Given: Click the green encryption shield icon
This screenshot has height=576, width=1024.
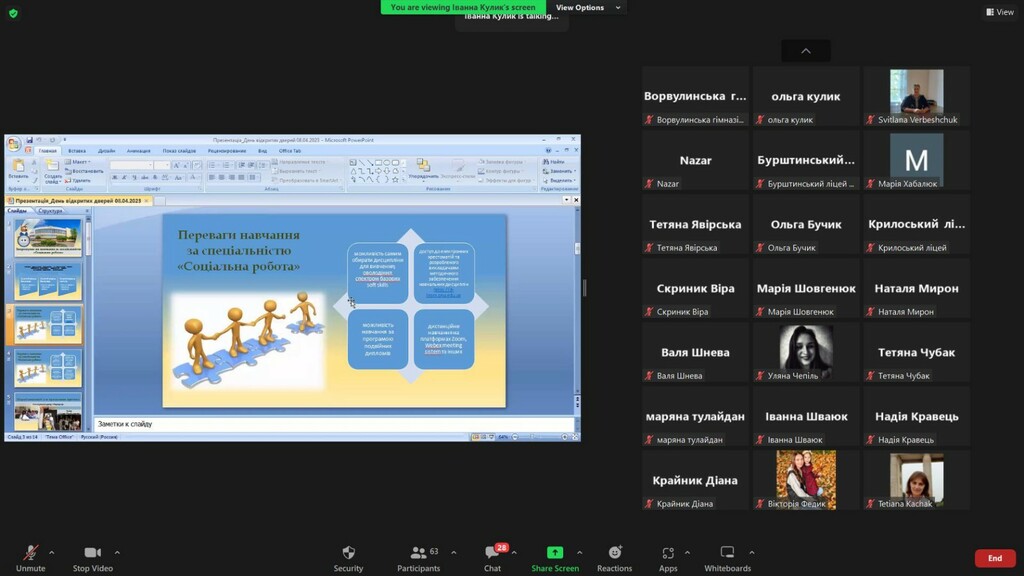Looking at the screenshot, I should 13,13.
